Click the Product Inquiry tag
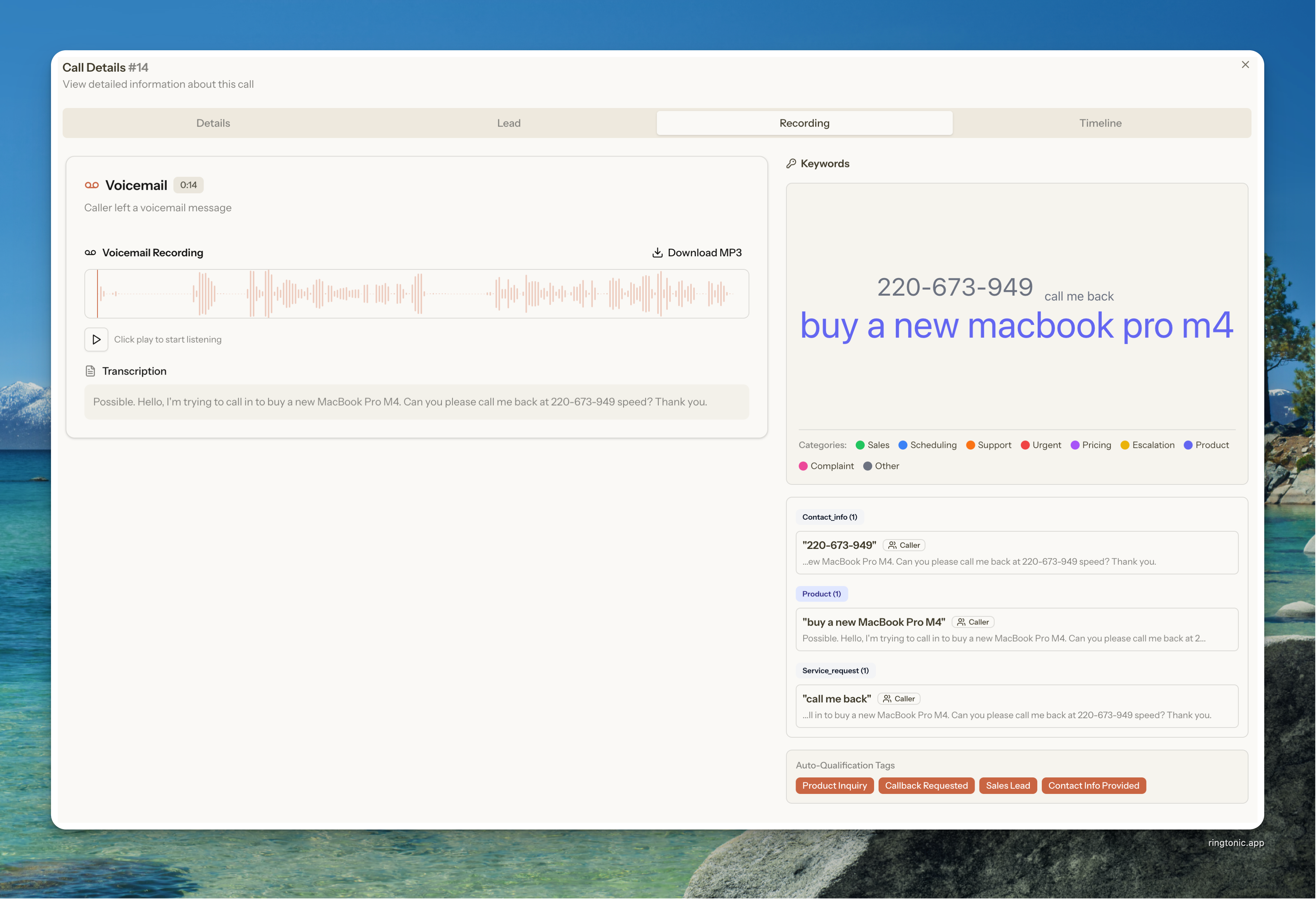 tap(834, 786)
